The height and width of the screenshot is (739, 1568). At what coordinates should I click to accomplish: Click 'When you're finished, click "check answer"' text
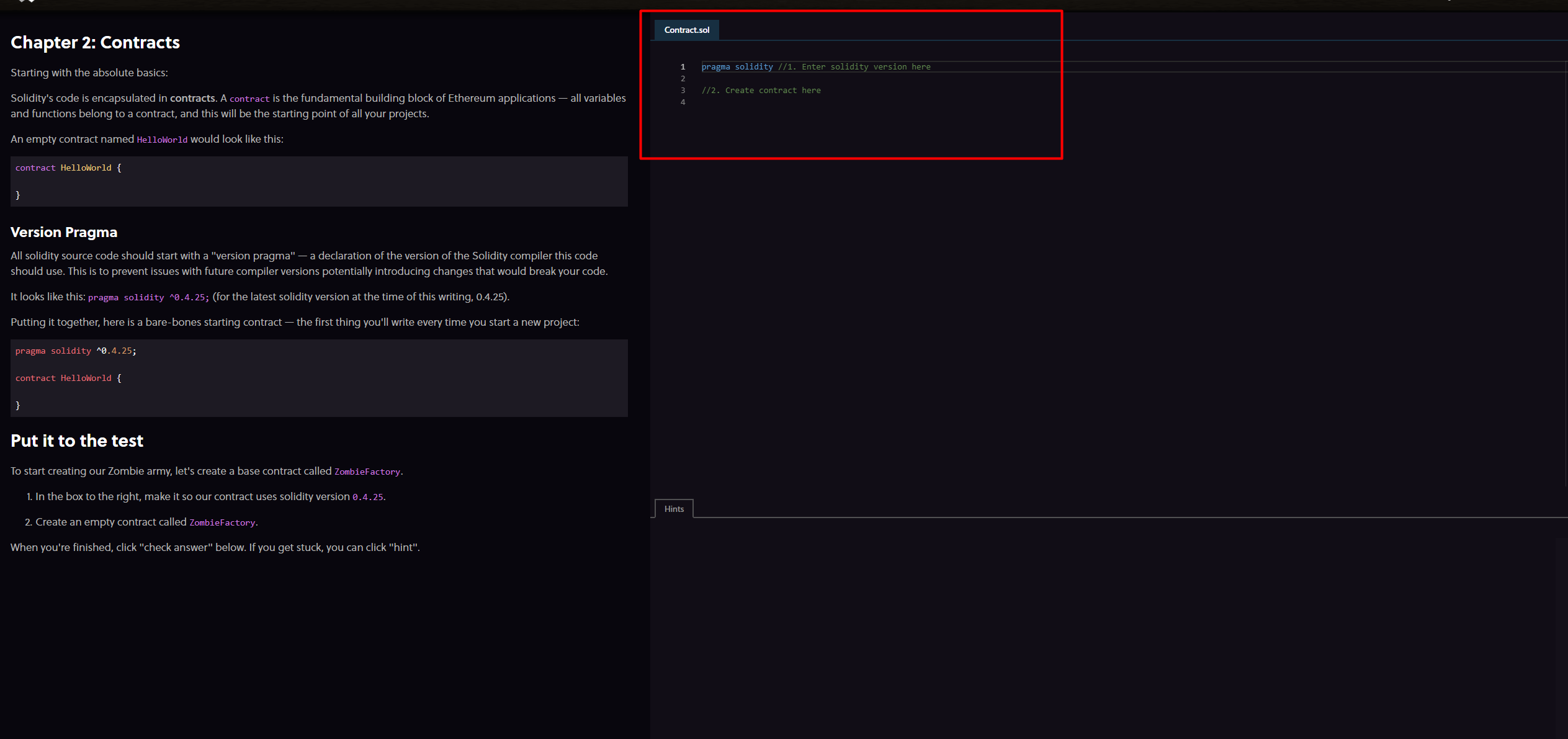pos(128,547)
